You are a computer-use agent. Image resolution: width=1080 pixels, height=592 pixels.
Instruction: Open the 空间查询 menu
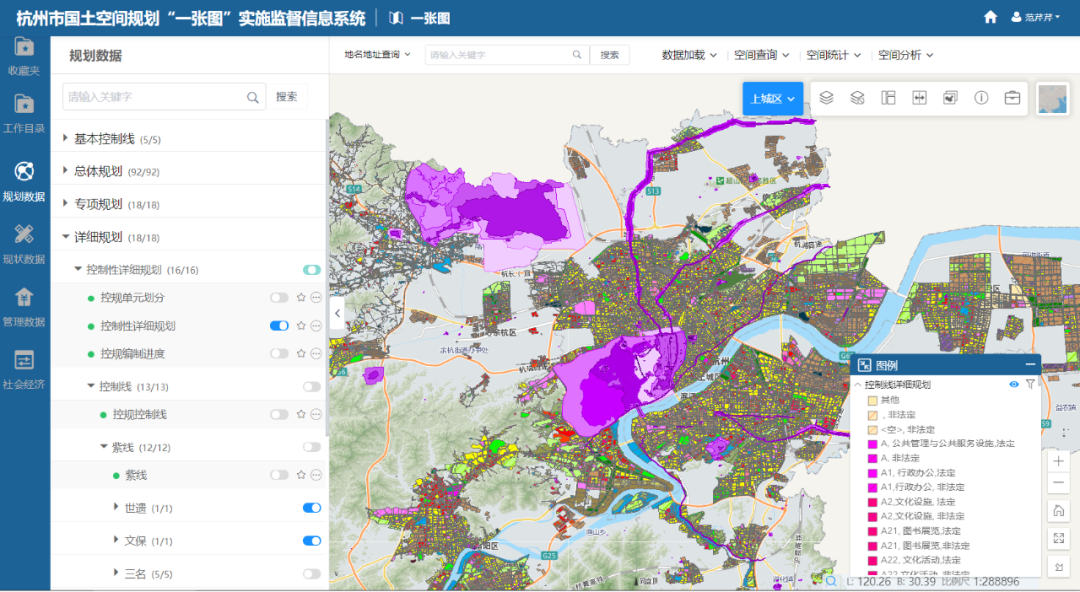pos(762,55)
